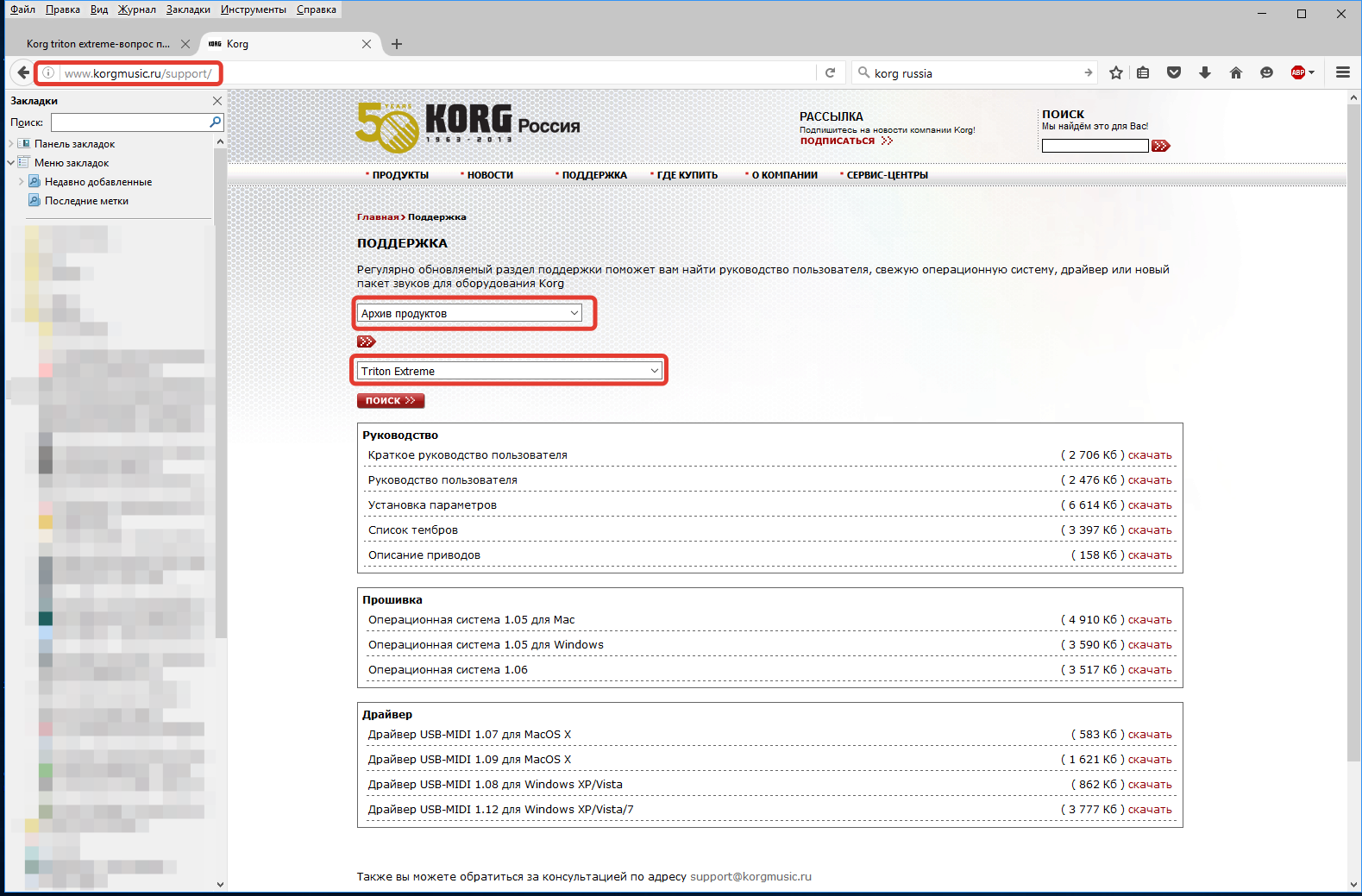Open the Правка menu

coord(63,9)
